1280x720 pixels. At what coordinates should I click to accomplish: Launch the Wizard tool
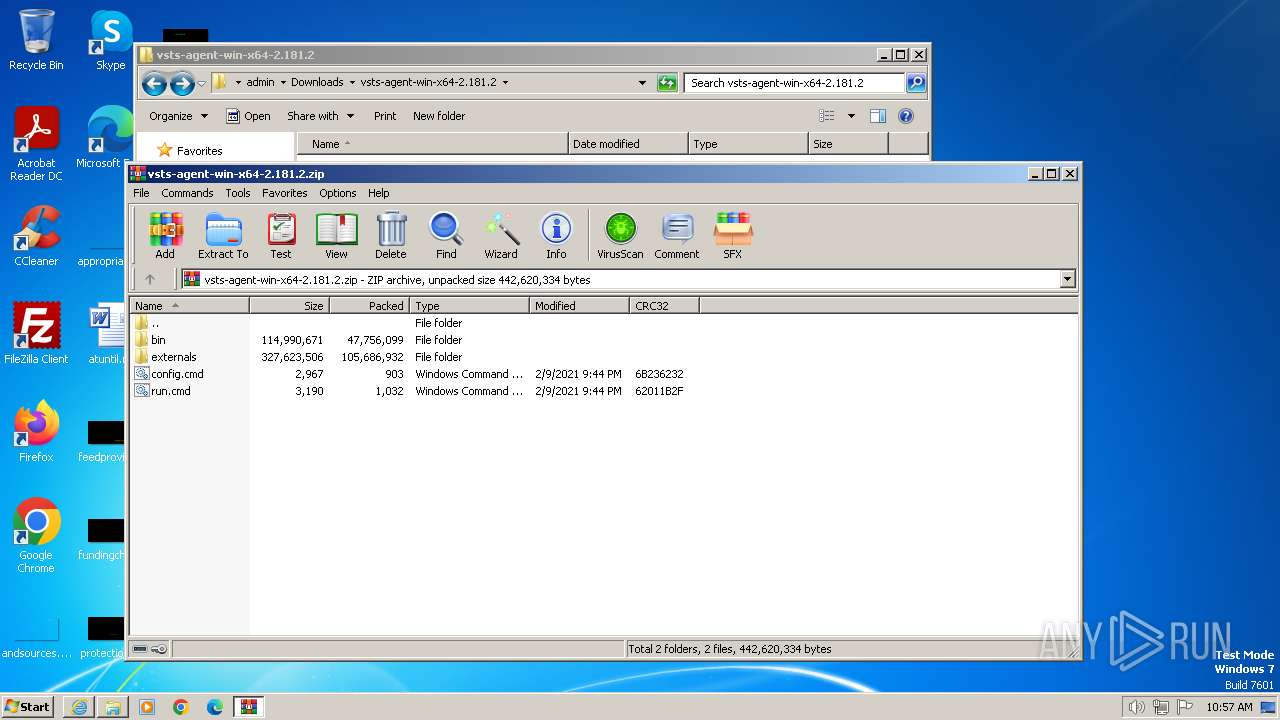tap(501, 236)
